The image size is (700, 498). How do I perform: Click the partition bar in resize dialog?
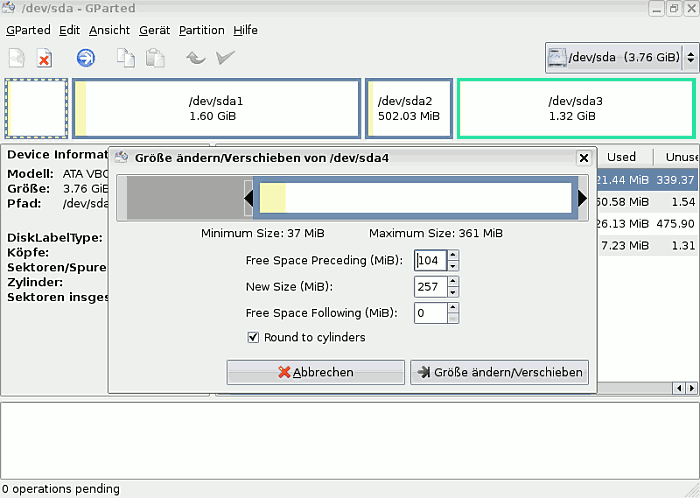(x=416, y=198)
